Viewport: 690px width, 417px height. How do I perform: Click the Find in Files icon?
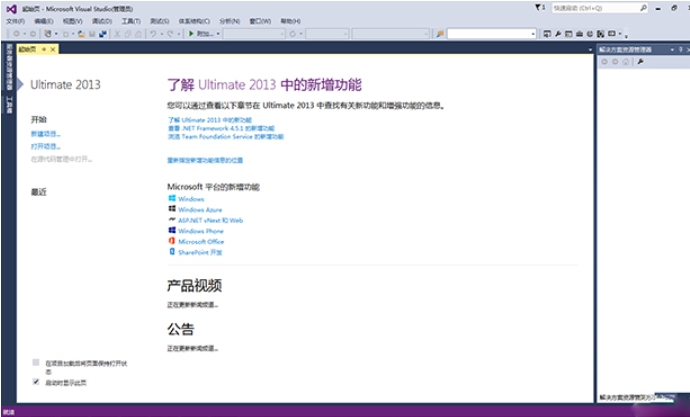tap(440, 34)
